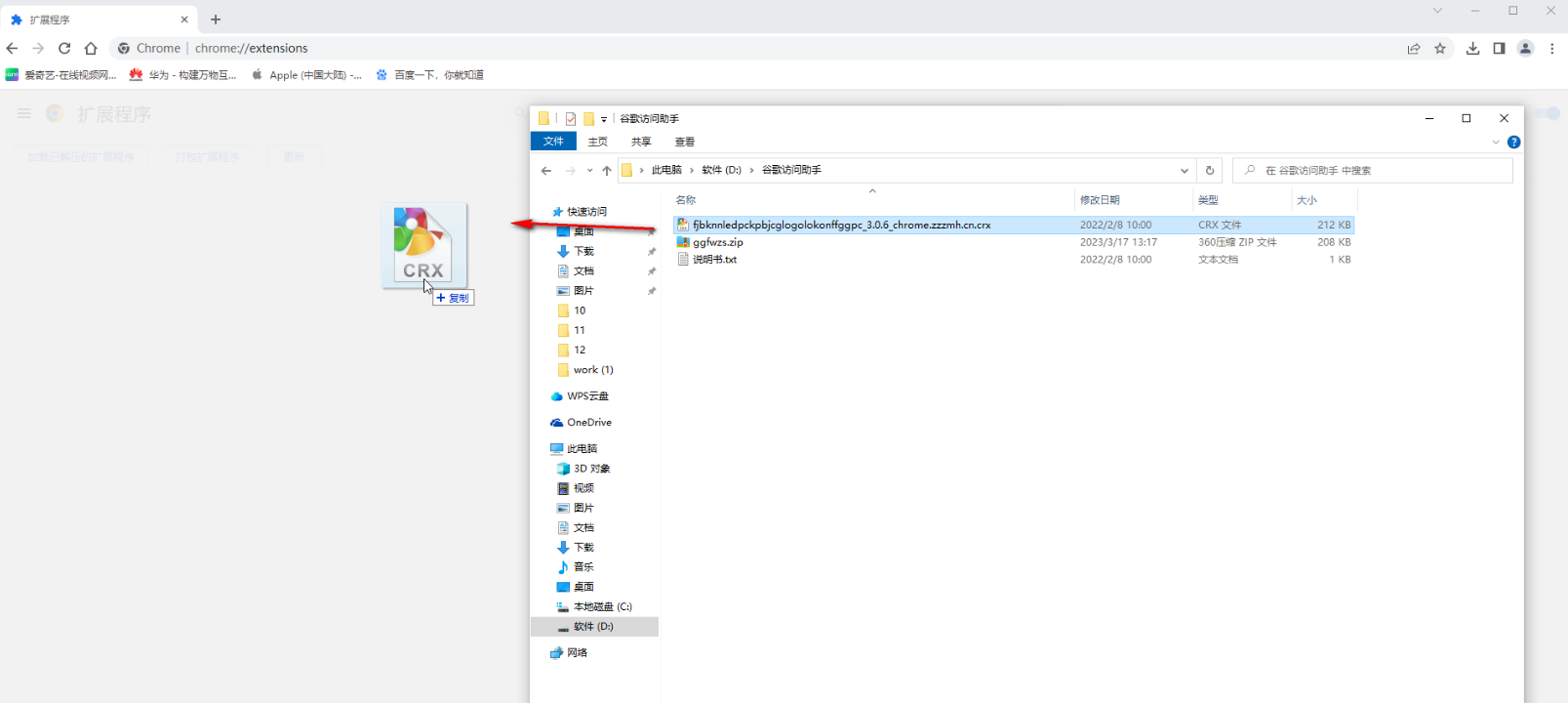
Task: Open the Chrome profile avatar
Action: 1526,49
